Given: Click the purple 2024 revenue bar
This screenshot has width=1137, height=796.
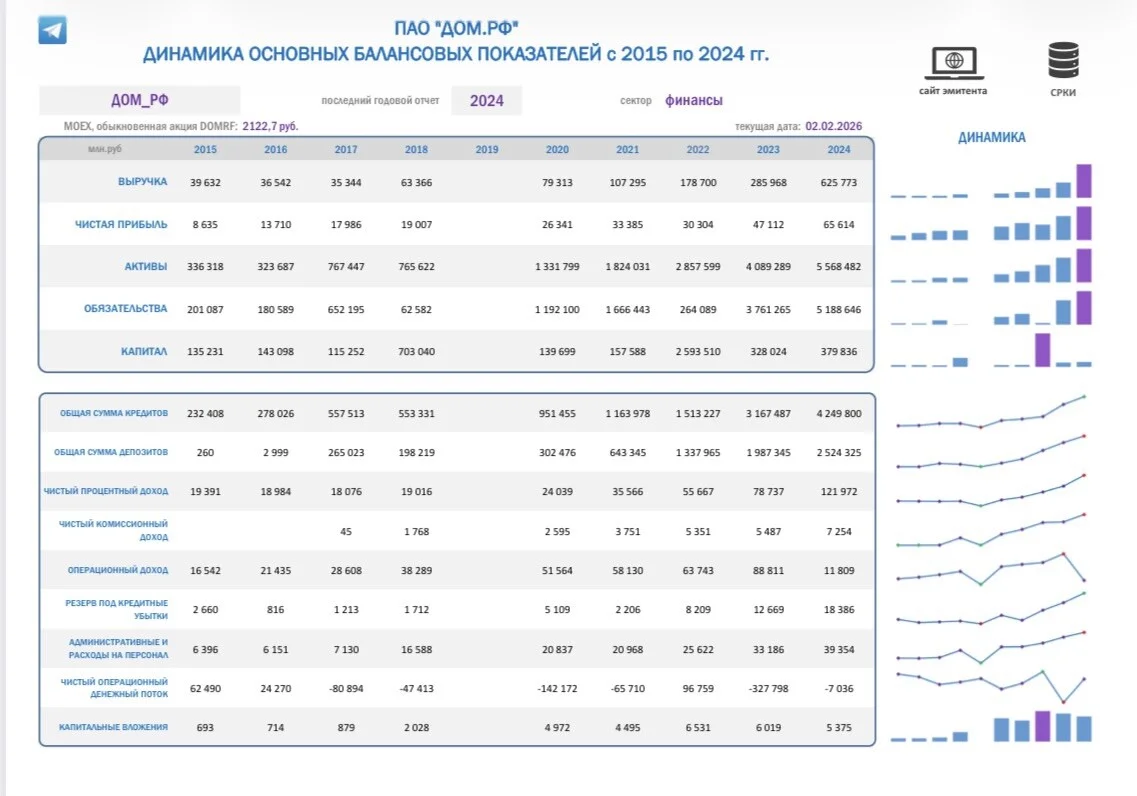Looking at the screenshot, I should (x=1084, y=181).
